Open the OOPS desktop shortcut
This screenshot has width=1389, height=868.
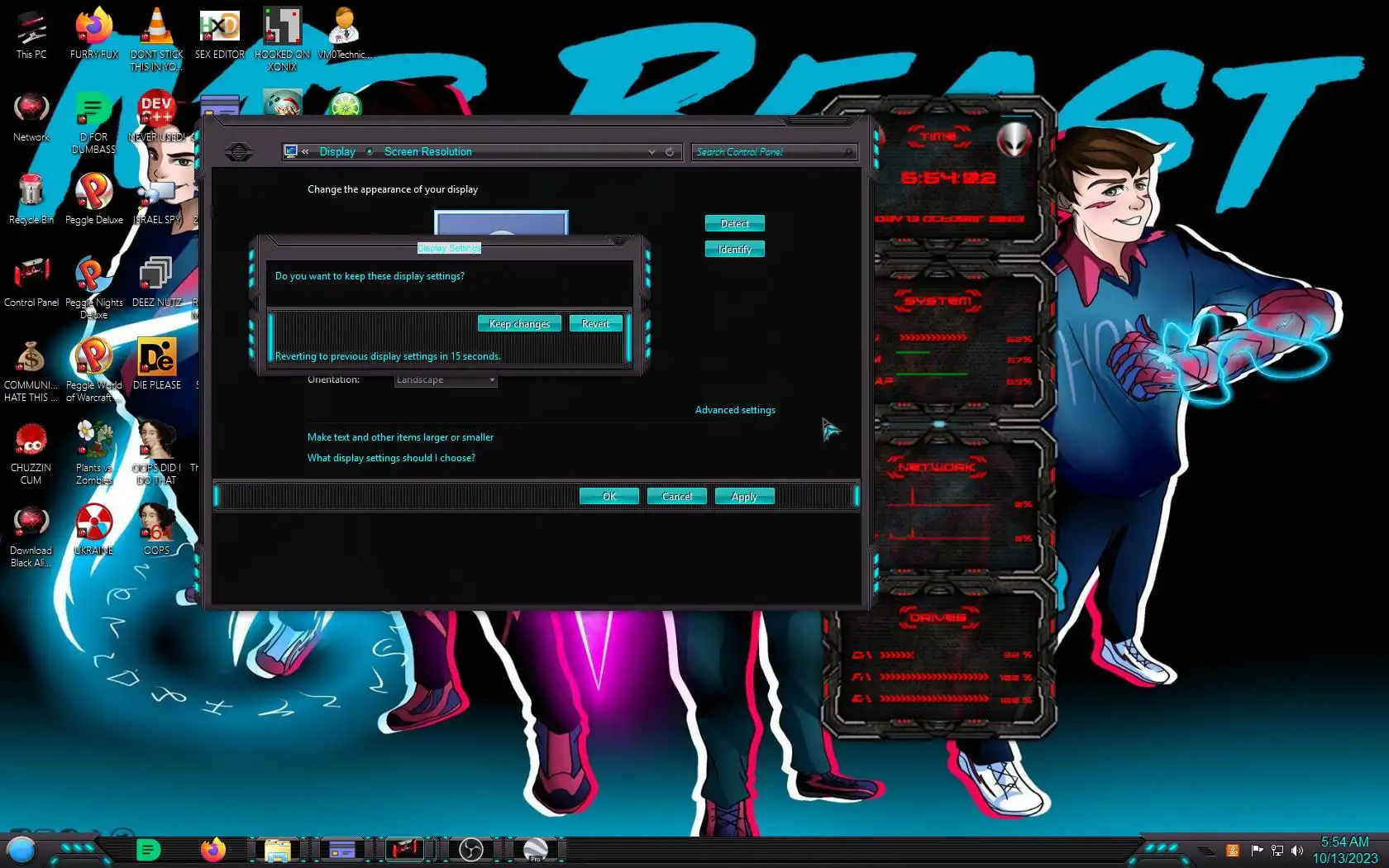pos(157,529)
